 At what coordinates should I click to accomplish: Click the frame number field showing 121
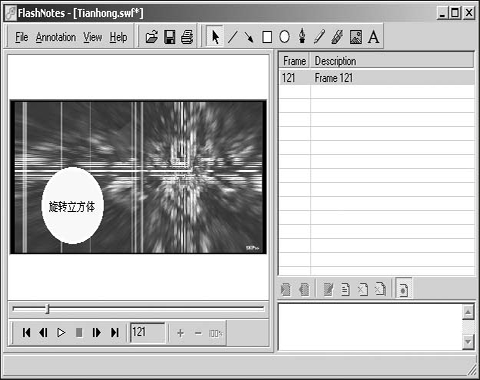click(x=147, y=332)
